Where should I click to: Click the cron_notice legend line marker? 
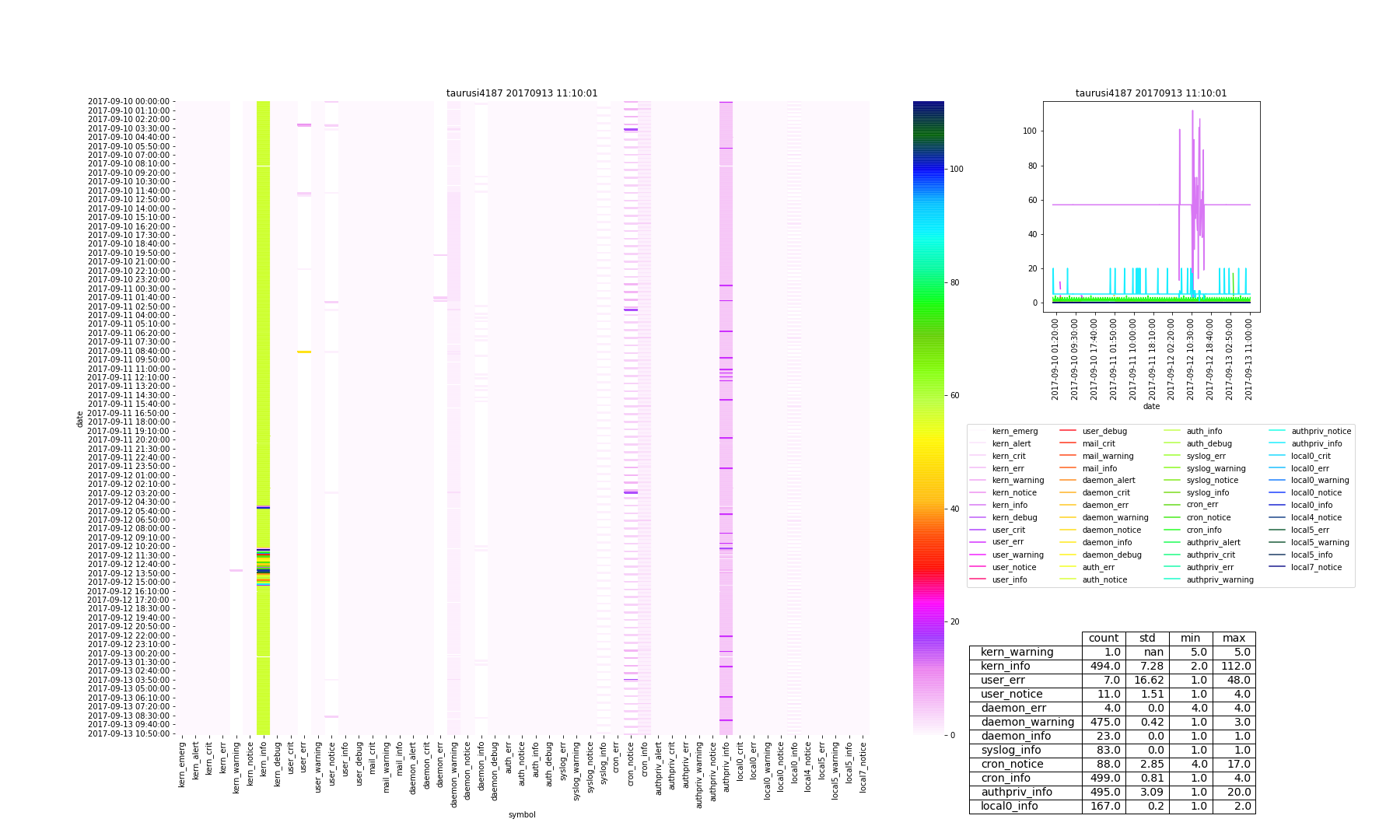[x=1173, y=518]
